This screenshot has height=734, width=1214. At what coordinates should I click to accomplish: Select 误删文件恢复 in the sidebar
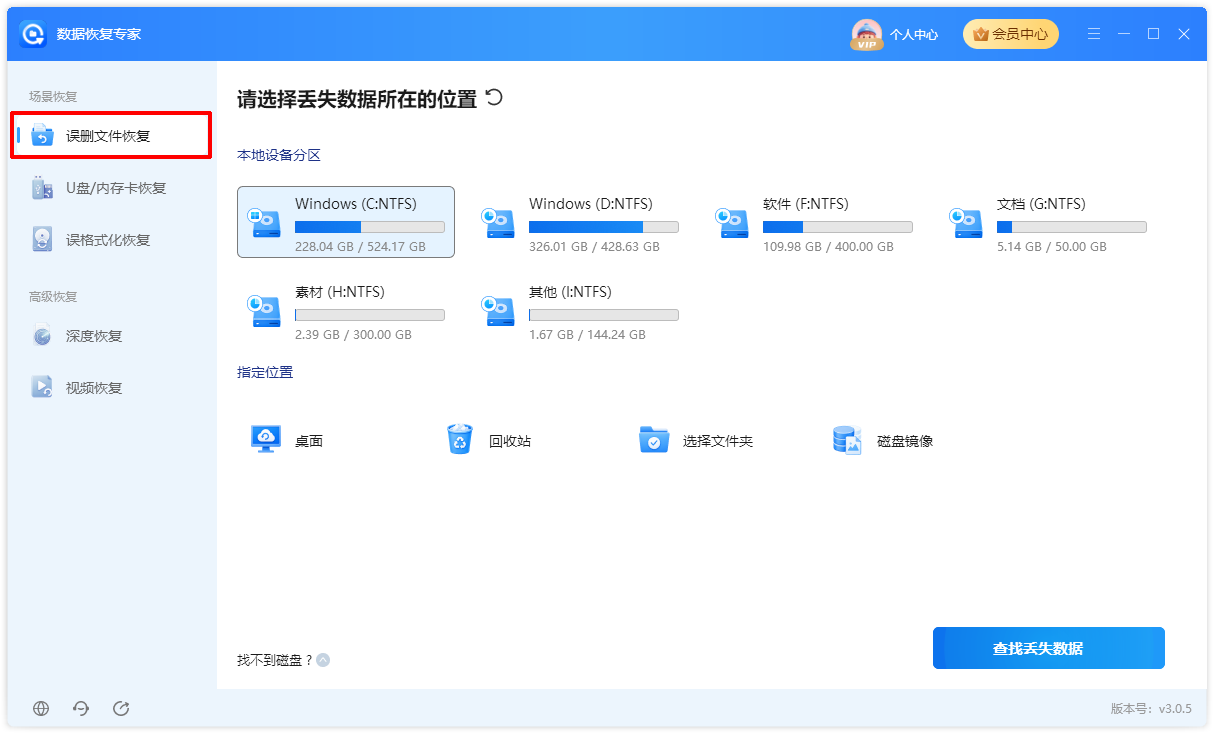point(111,136)
